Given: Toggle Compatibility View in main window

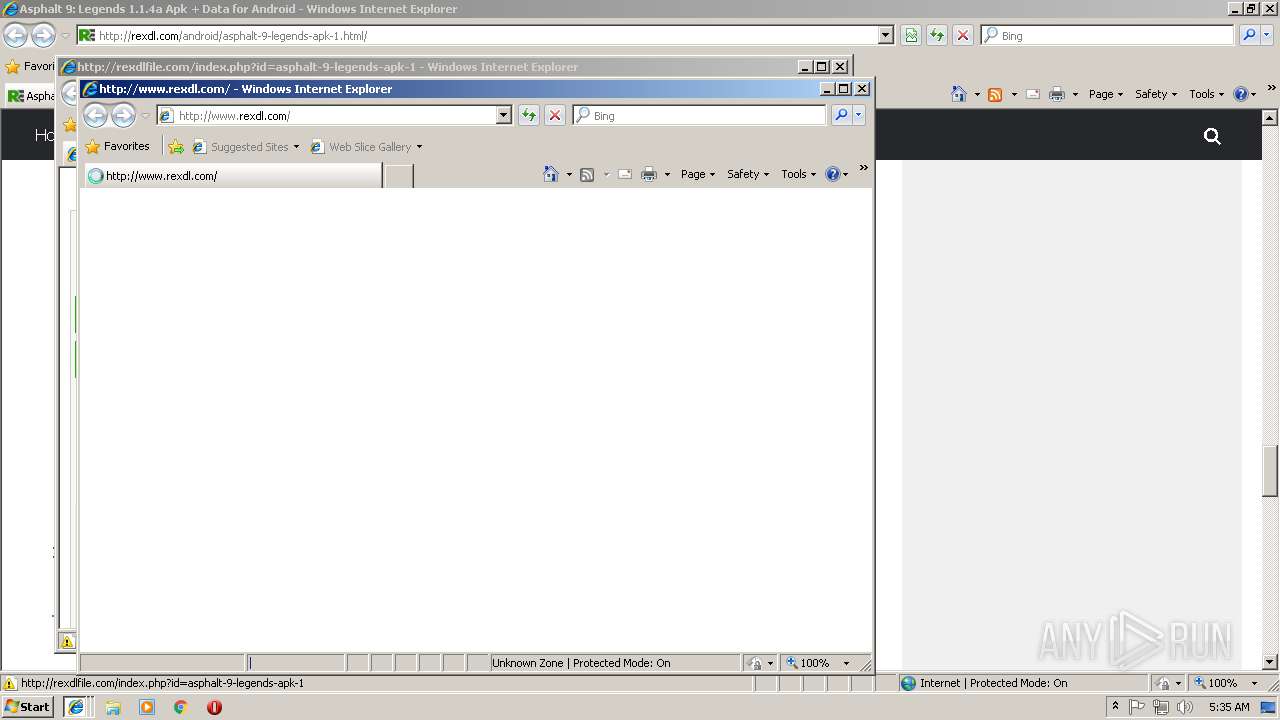Looking at the screenshot, I should tap(911, 36).
